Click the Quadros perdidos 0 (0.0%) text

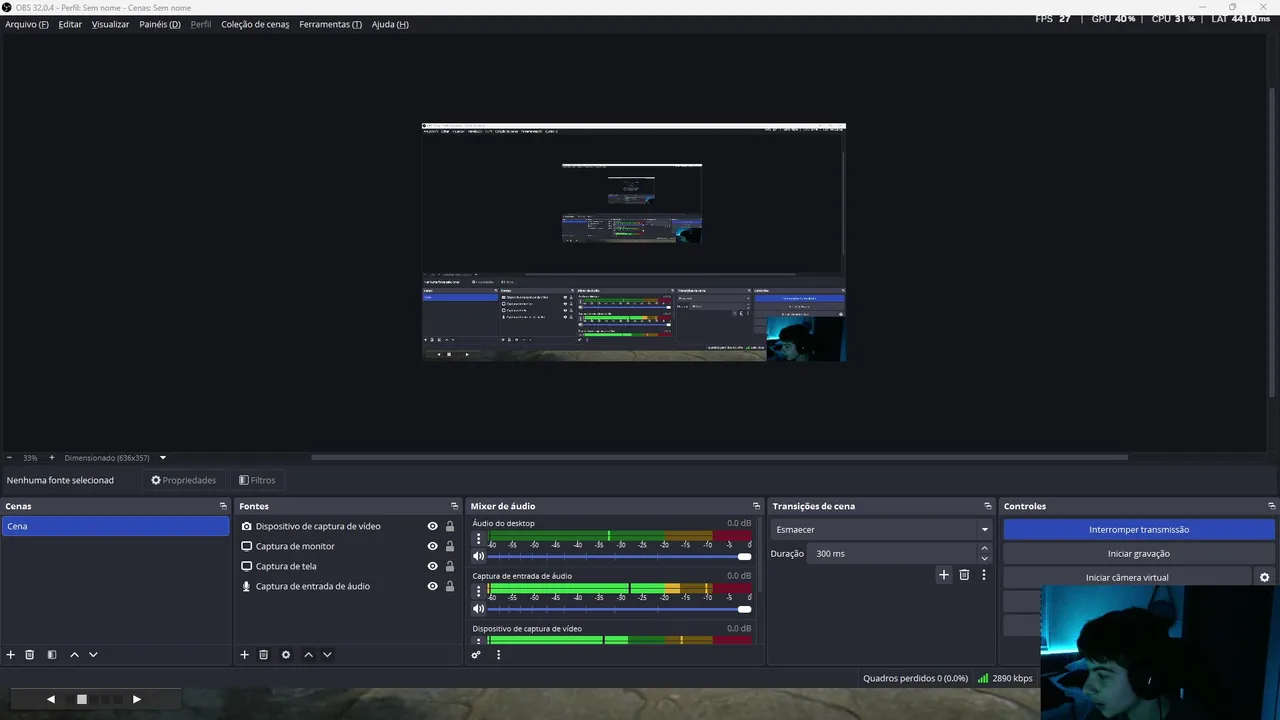coord(915,678)
